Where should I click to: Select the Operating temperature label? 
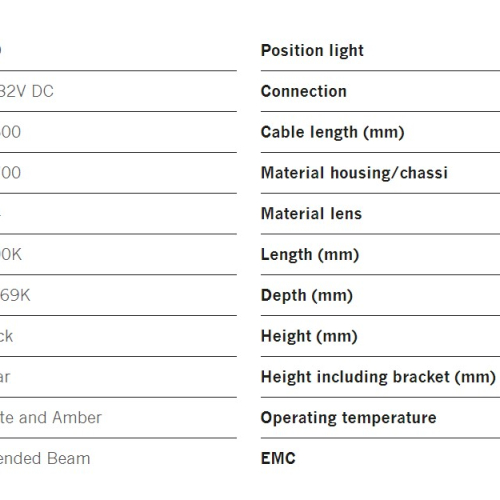pyautogui.click(x=349, y=418)
